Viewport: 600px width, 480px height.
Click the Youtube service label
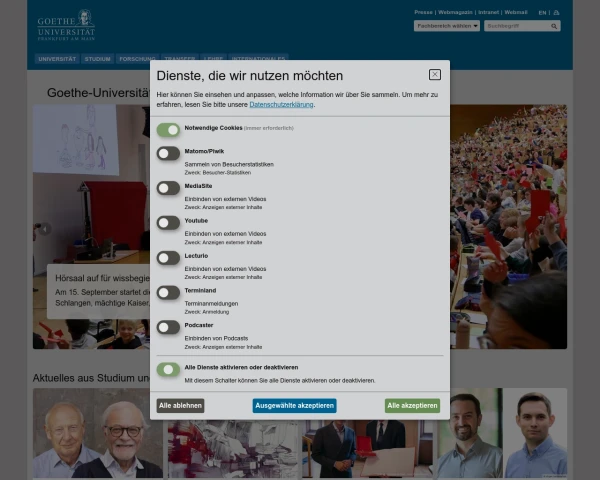pos(196,221)
